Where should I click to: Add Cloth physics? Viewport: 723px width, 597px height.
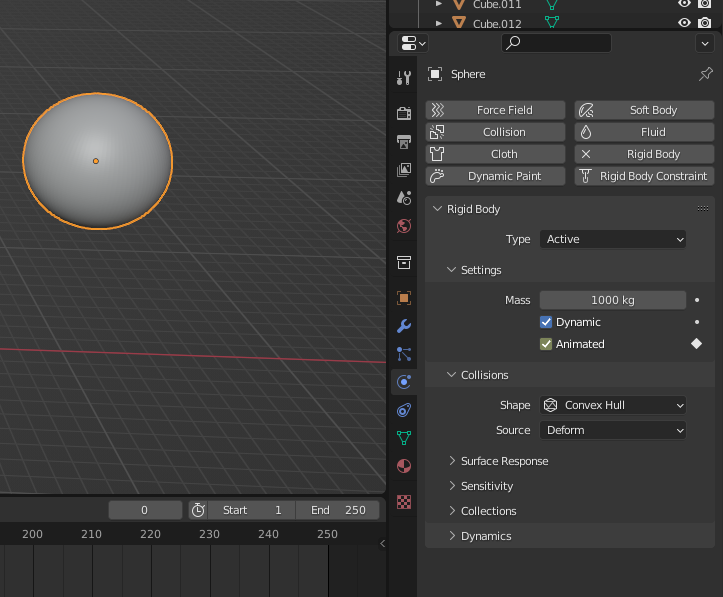(x=495, y=154)
